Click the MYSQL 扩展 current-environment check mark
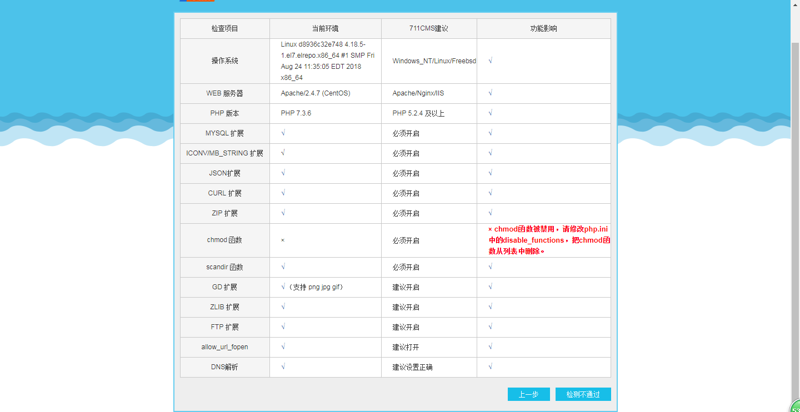Image resolution: width=800 pixels, height=412 pixels. 283,133
